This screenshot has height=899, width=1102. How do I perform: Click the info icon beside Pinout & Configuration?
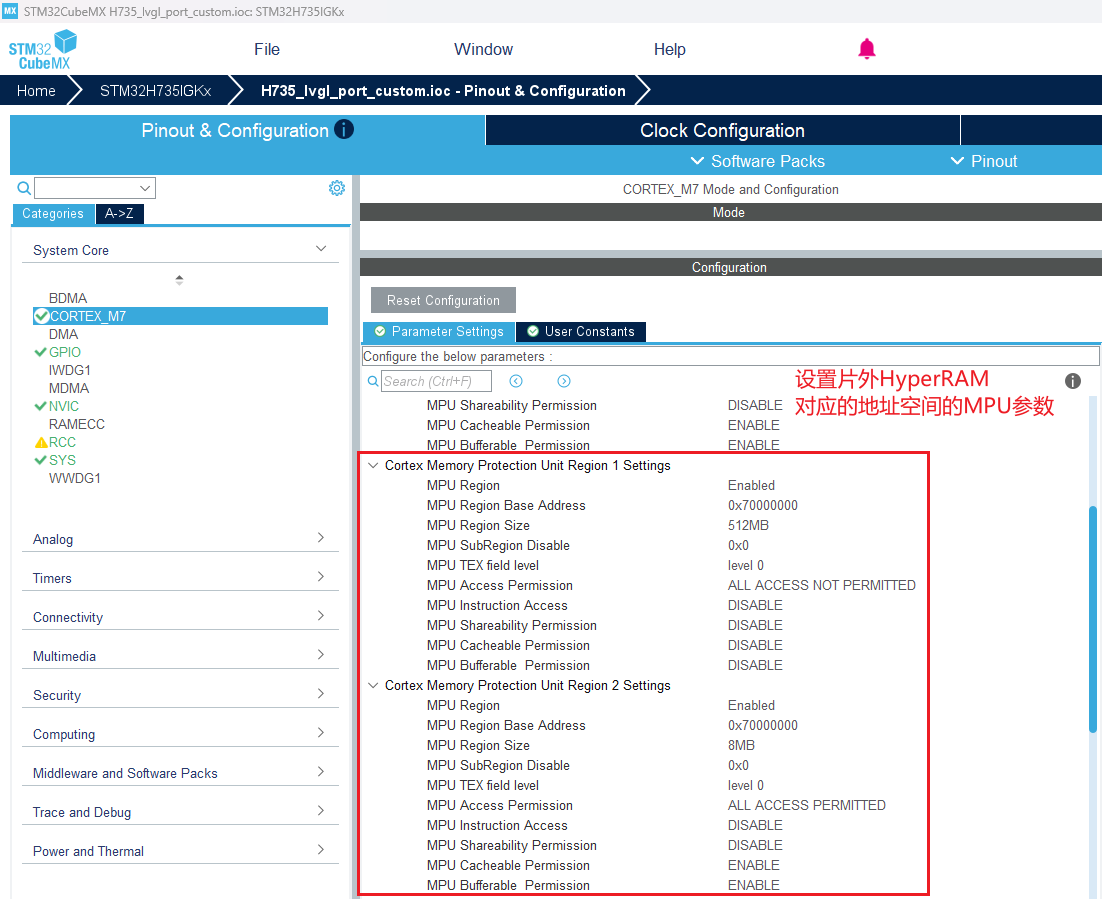point(344,129)
